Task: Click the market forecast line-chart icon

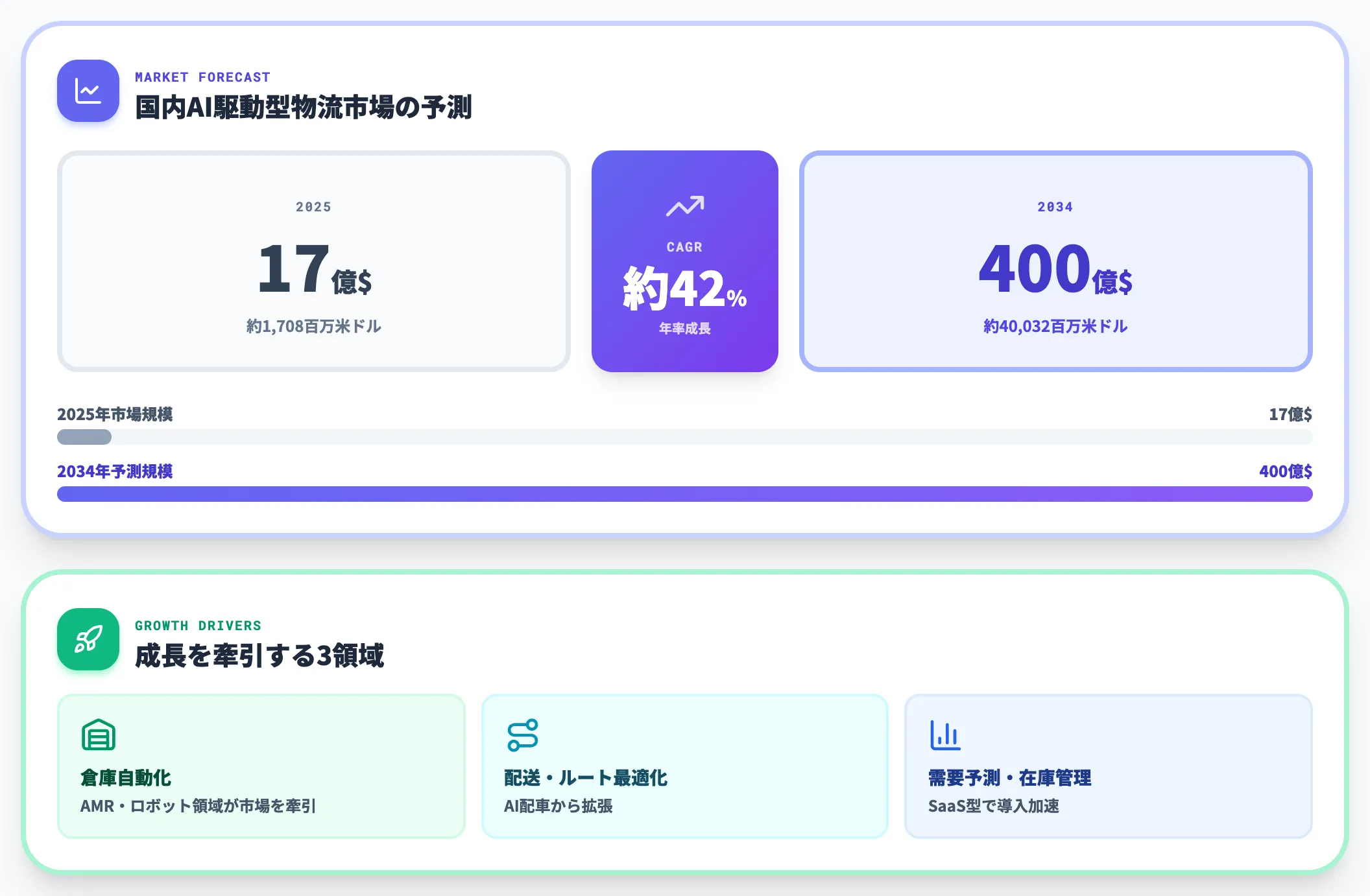Action: (88, 91)
